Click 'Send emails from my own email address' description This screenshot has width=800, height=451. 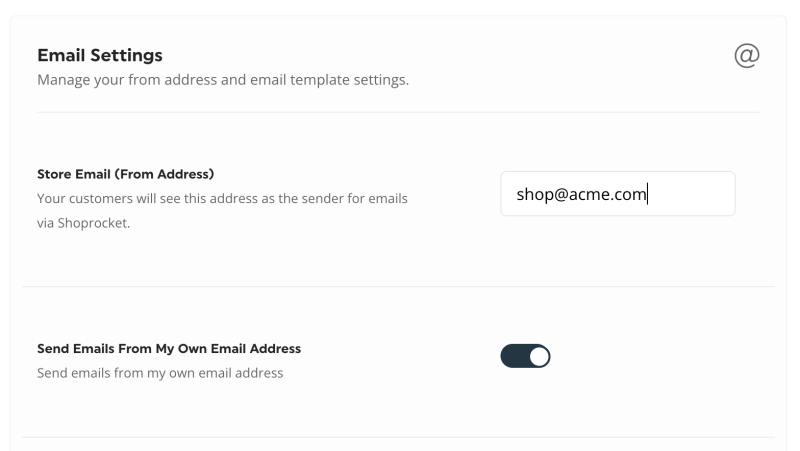click(x=160, y=373)
